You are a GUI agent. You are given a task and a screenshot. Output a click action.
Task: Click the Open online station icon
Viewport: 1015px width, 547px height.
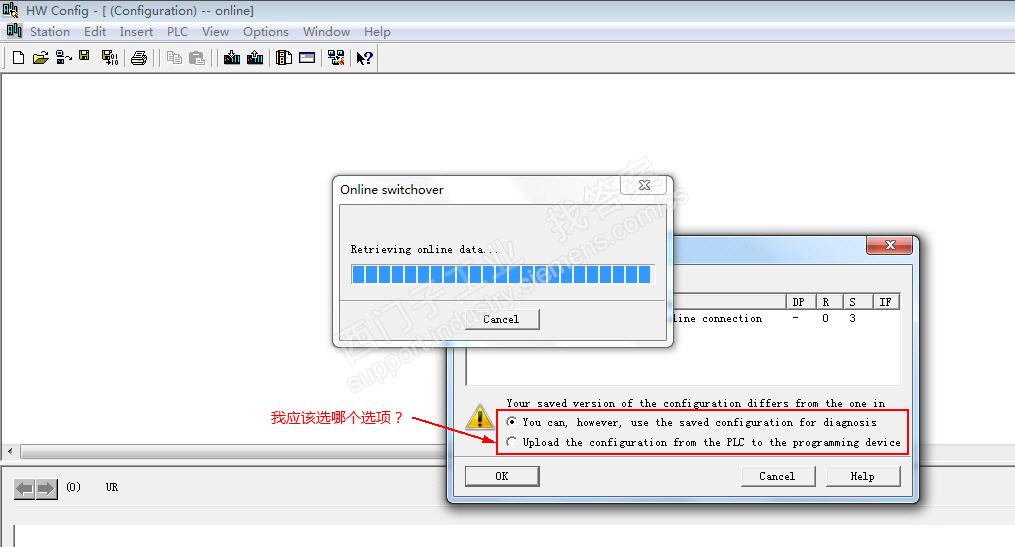click(x=63, y=58)
